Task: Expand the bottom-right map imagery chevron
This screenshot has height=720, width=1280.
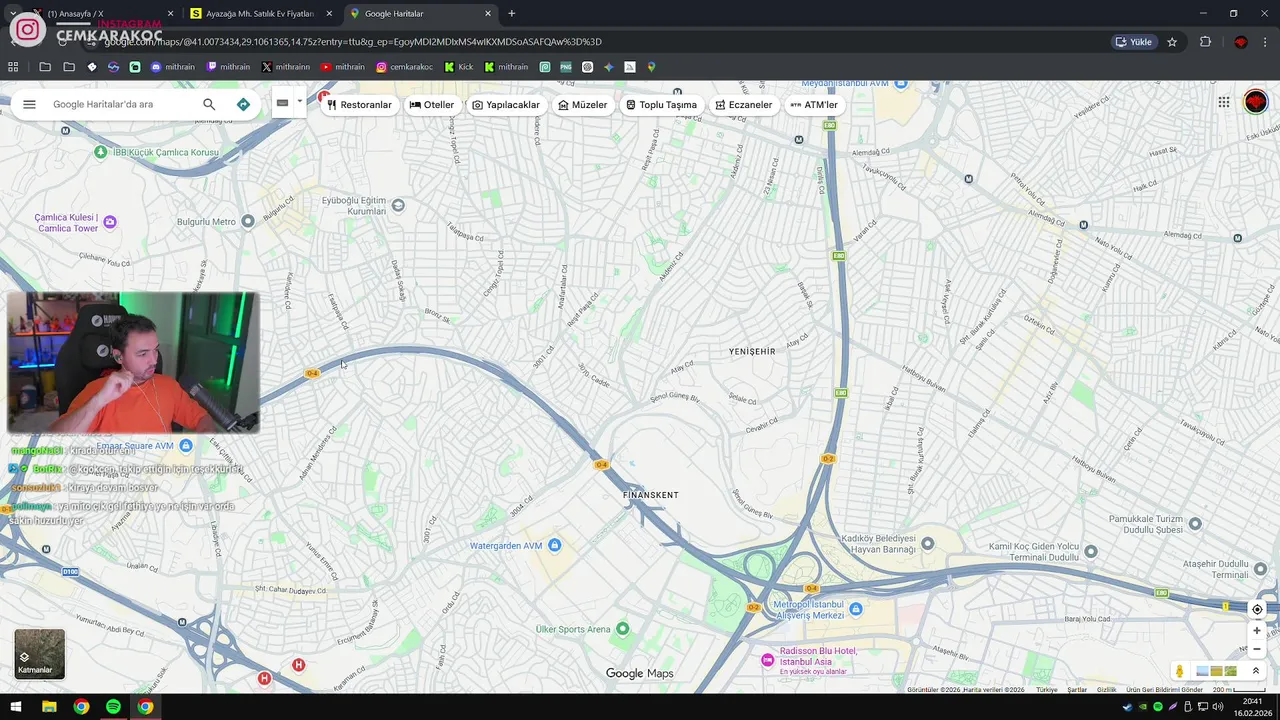Action: coord(1256,671)
